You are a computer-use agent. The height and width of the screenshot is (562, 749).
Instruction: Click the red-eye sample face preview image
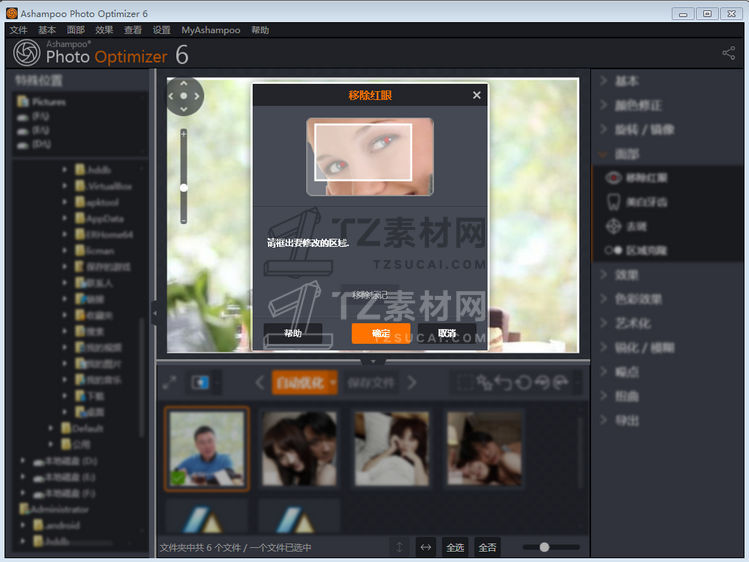click(x=370, y=157)
